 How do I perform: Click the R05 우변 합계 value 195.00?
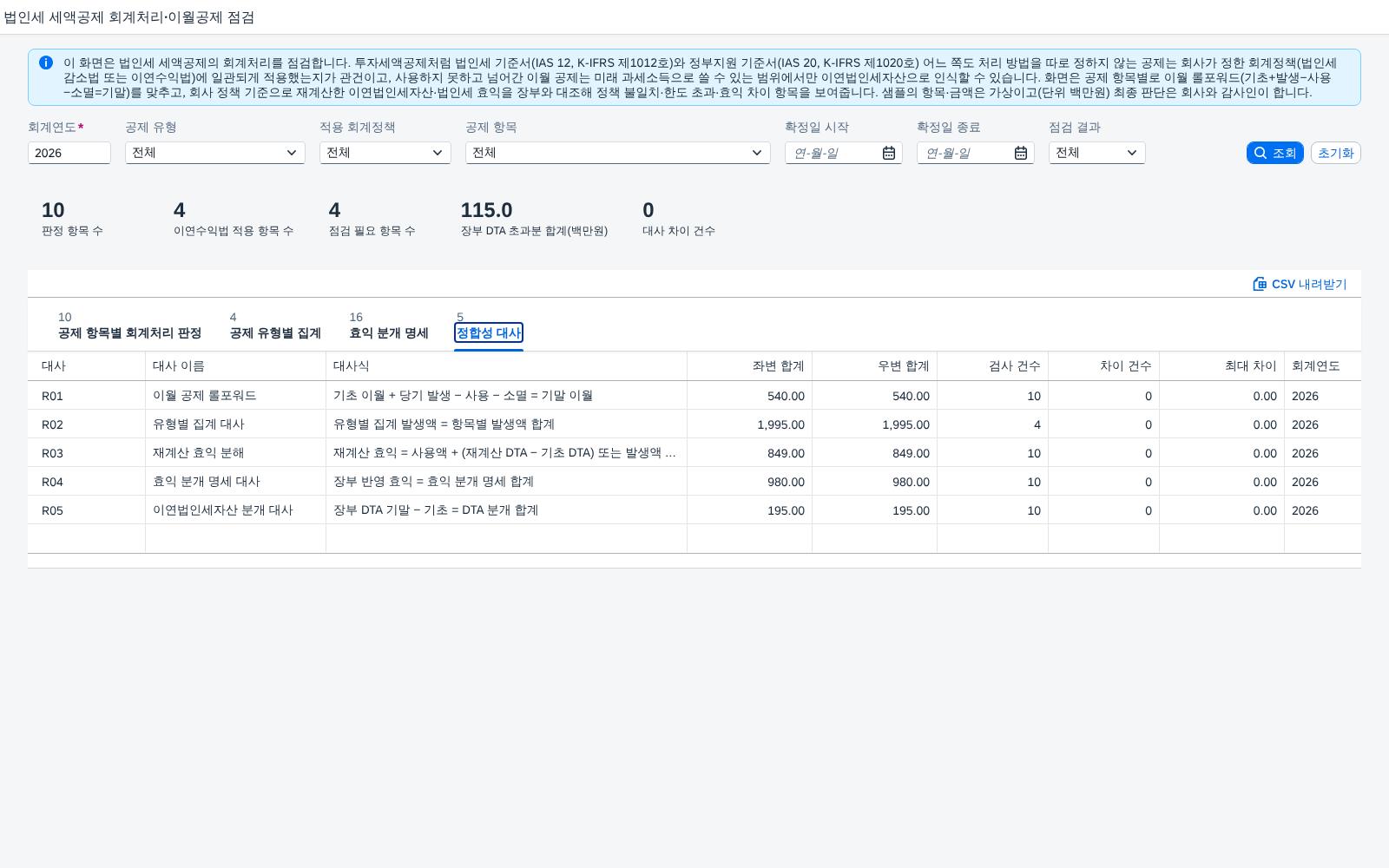[911, 510]
